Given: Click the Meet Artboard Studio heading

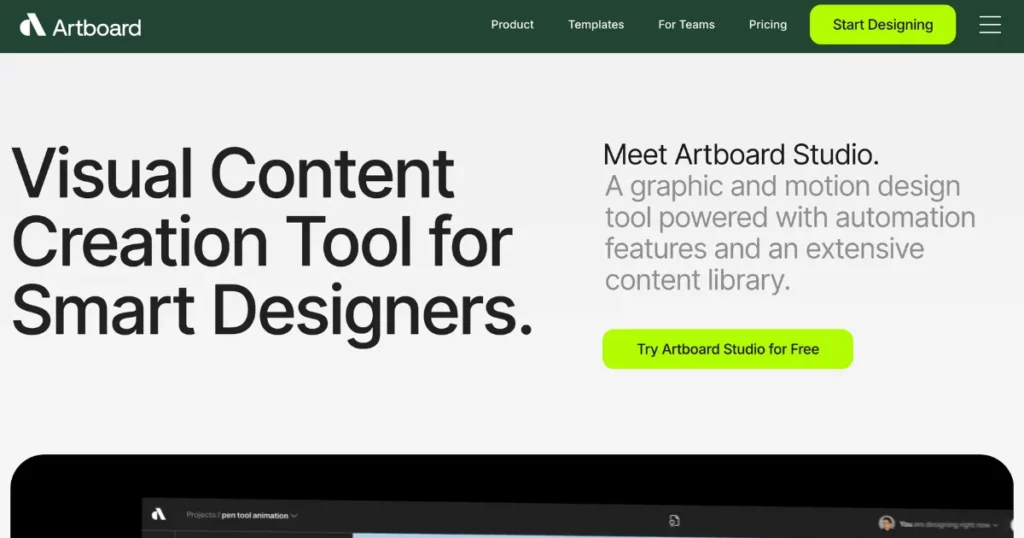Looking at the screenshot, I should [741, 155].
